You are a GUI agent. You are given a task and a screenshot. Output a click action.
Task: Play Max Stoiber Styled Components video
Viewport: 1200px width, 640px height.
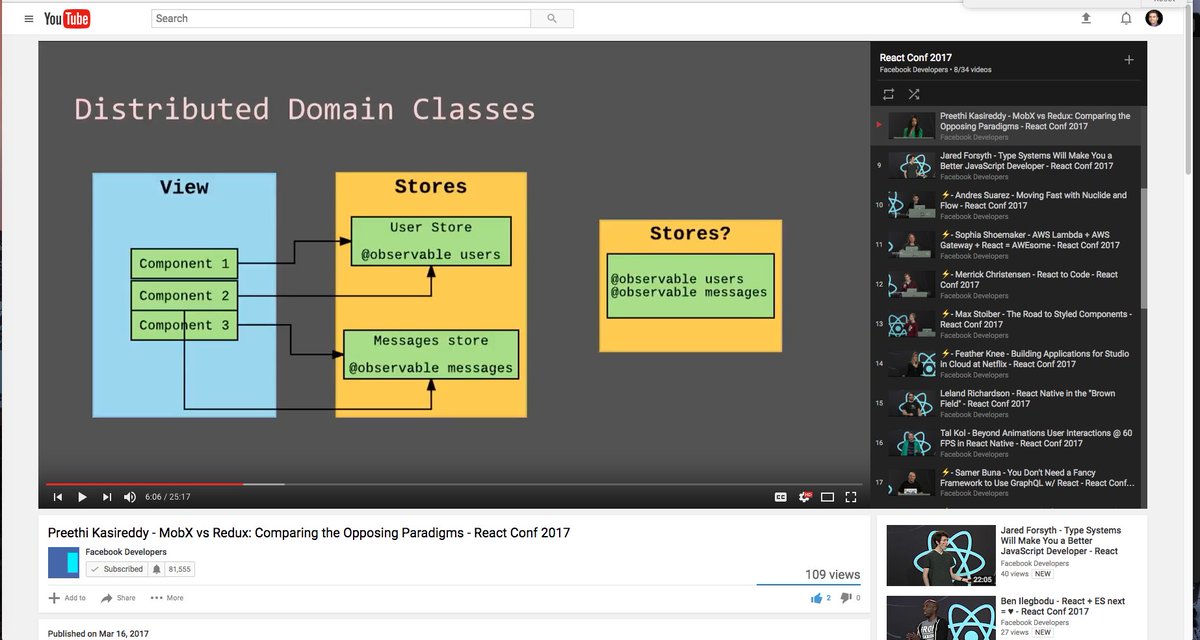pos(1007,324)
